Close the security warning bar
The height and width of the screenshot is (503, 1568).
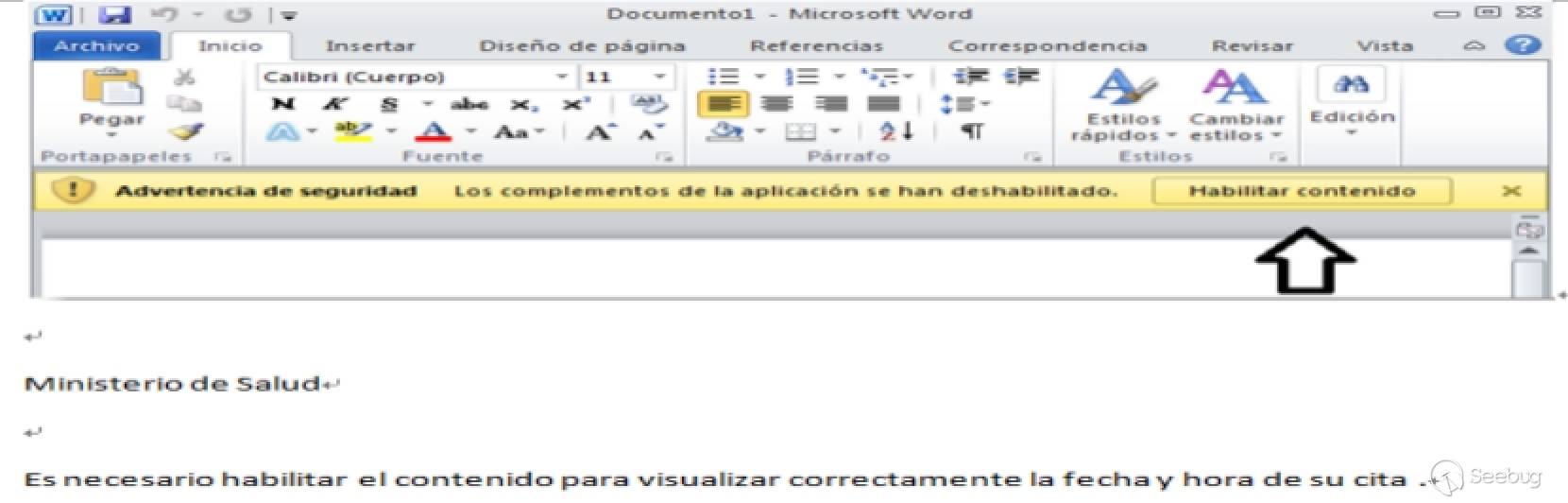[1511, 191]
